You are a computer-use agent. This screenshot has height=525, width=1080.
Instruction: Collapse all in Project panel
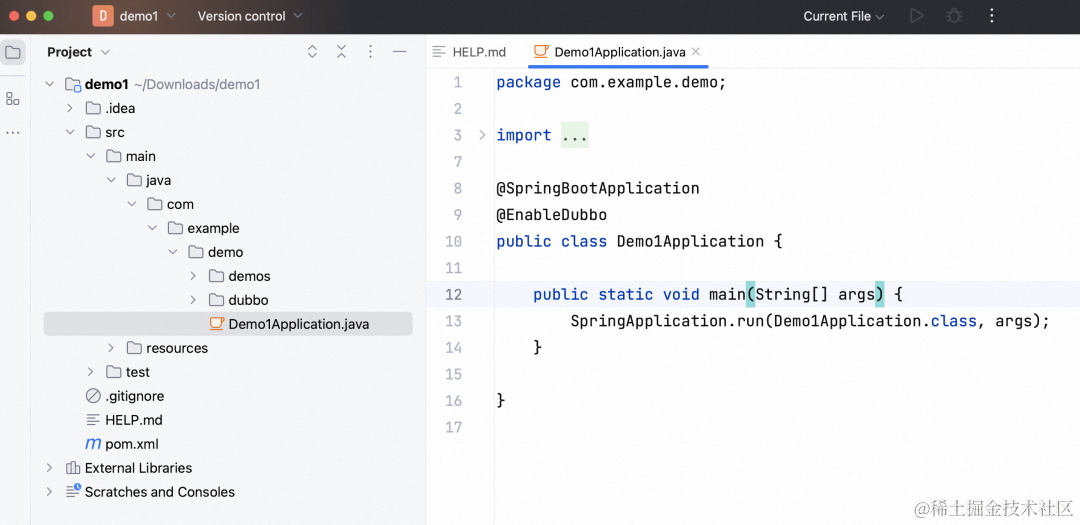click(x=341, y=52)
